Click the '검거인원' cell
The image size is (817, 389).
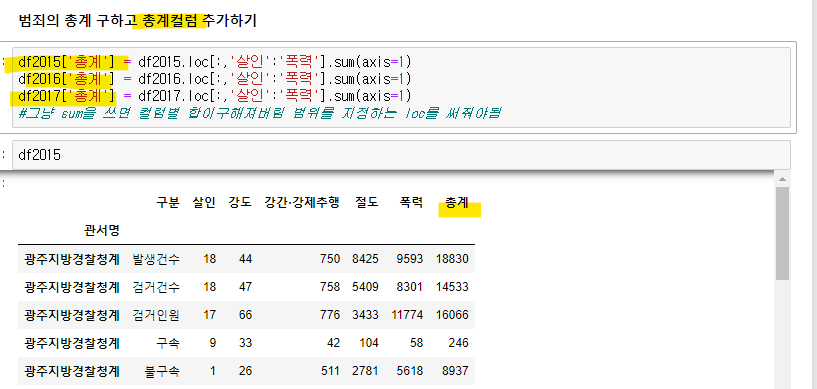click(156, 315)
